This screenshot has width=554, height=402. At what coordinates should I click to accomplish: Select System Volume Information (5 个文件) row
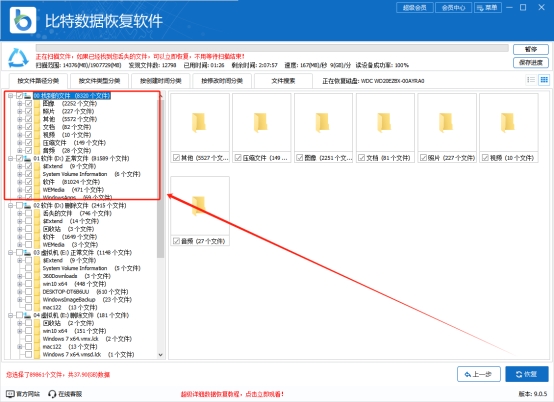(x=91, y=268)
